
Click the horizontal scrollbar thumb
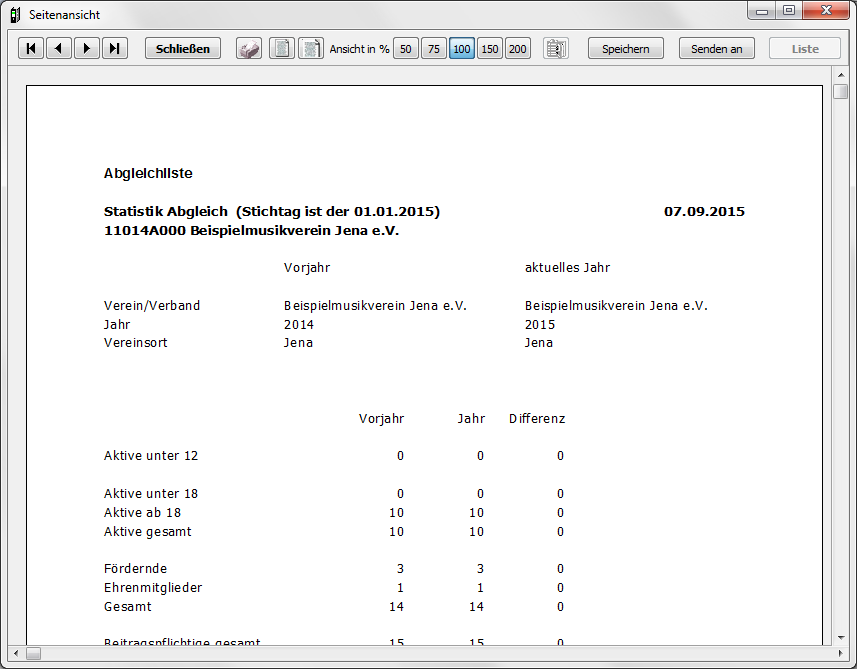click(x=33, y=654)
